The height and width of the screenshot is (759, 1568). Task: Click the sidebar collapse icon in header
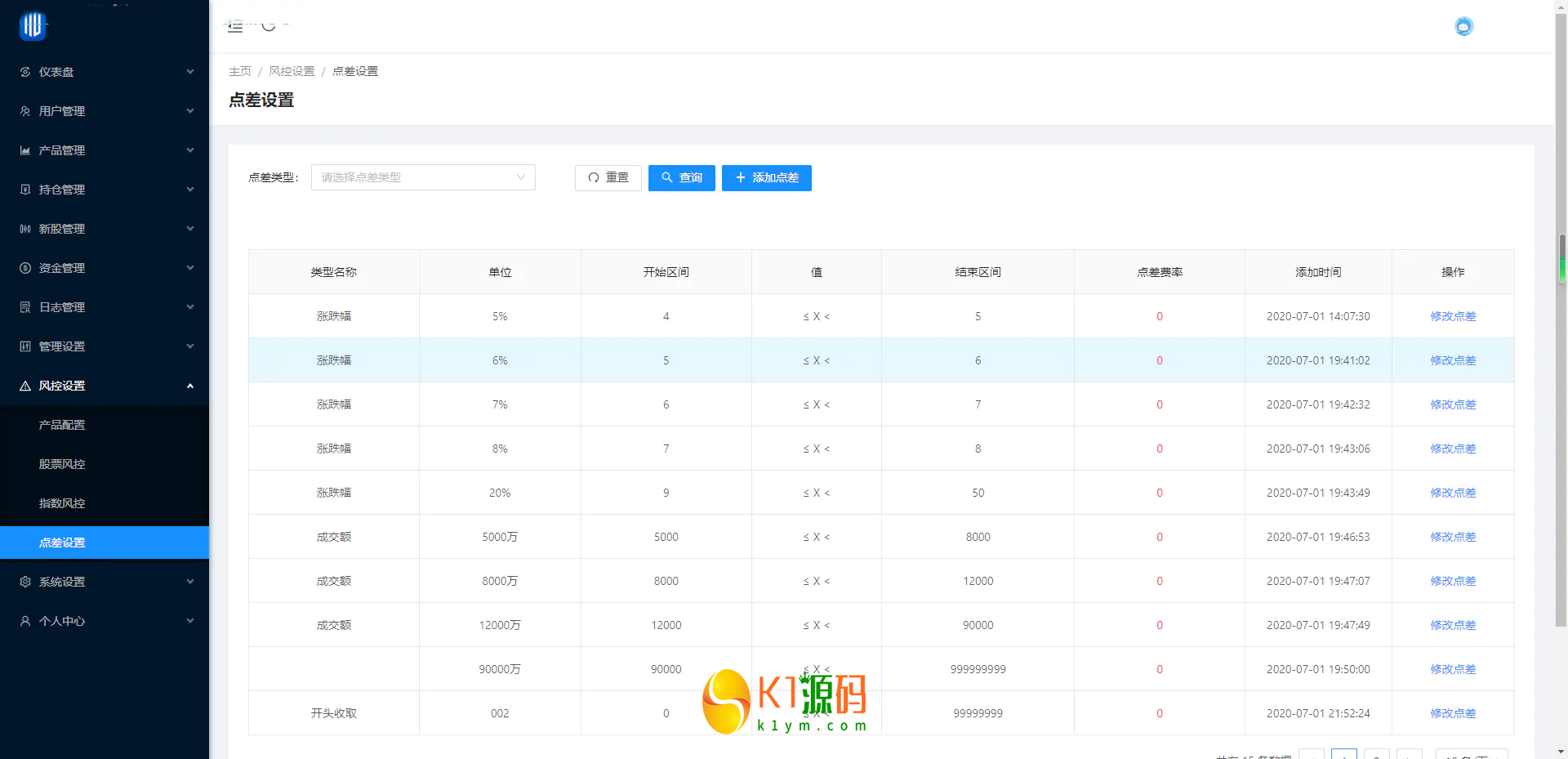pos(235,26)
